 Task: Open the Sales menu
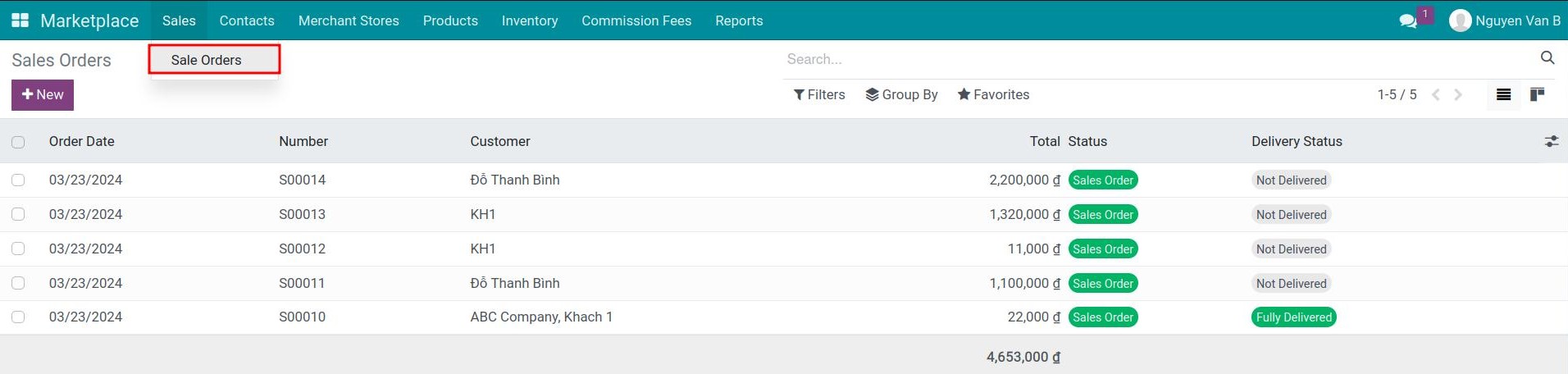[179, 21]
